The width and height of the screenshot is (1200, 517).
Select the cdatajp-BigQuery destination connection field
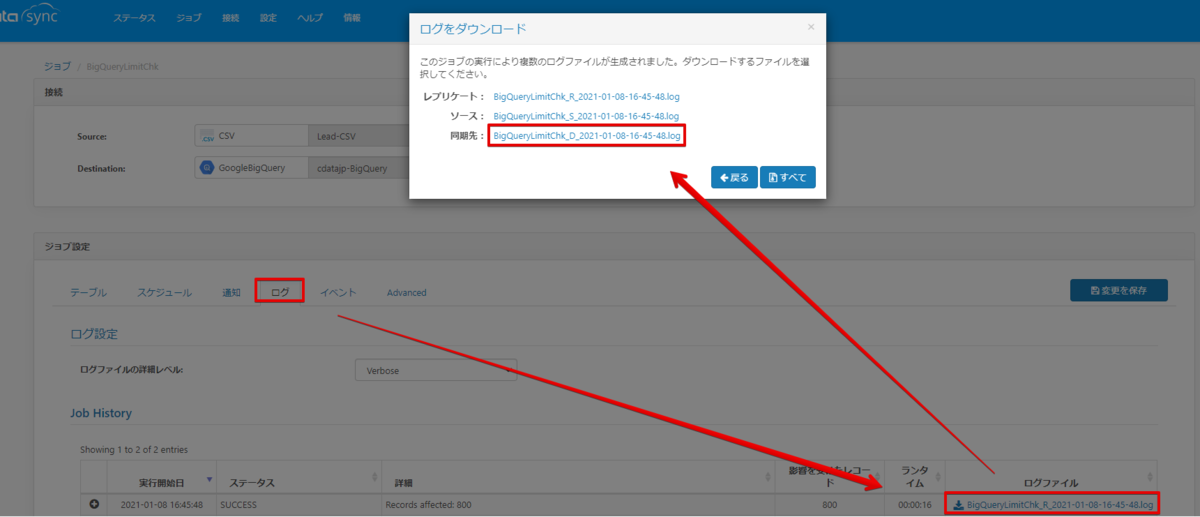click(360, 168)
